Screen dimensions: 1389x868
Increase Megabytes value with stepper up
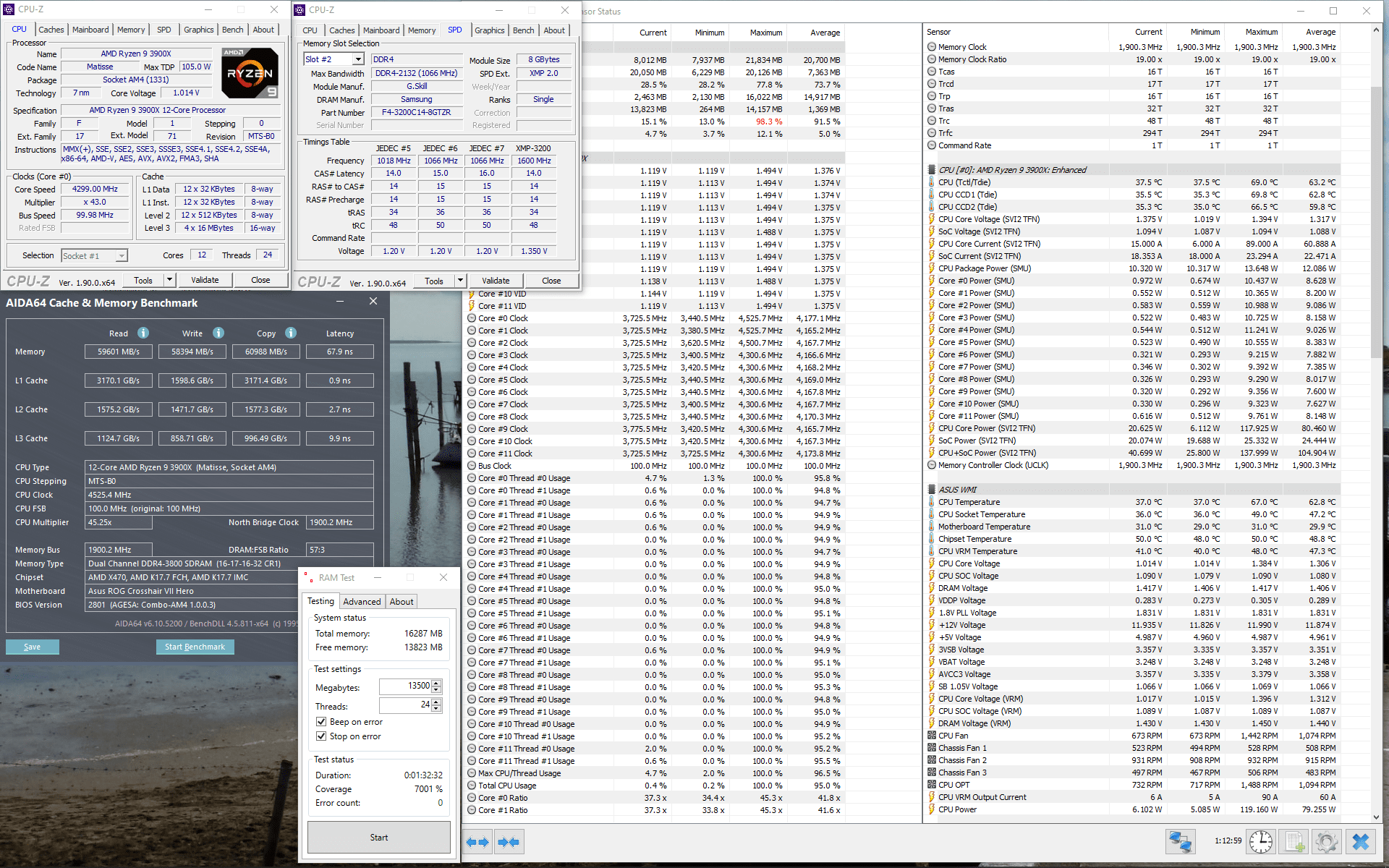[436, 683]
